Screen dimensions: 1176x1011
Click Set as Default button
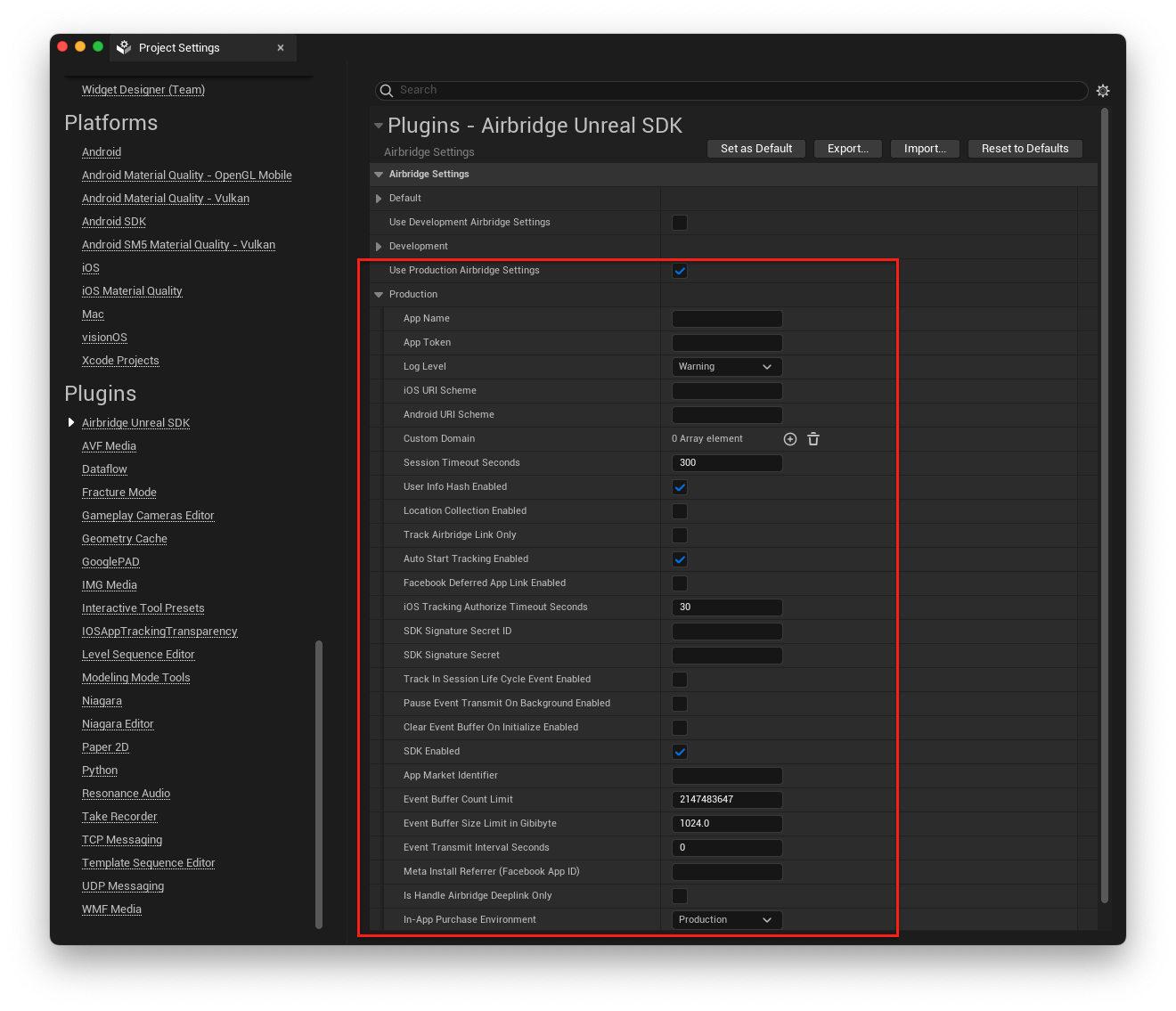point(756,149)
